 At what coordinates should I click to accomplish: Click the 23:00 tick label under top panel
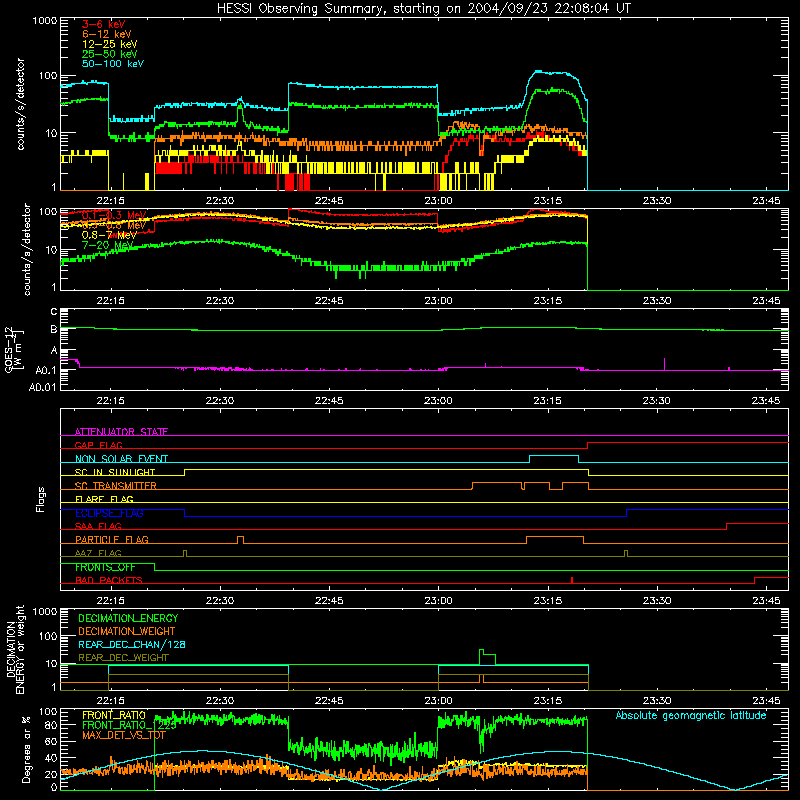438,201
